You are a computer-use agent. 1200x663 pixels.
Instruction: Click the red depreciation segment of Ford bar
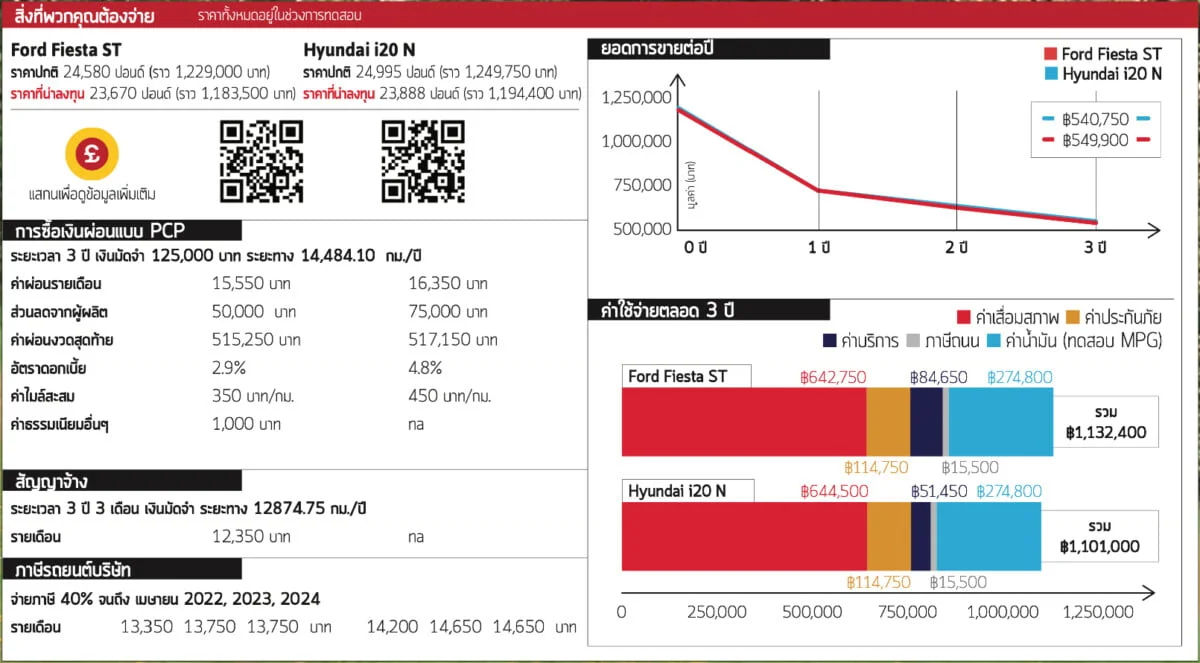click(x=743, y=424)
